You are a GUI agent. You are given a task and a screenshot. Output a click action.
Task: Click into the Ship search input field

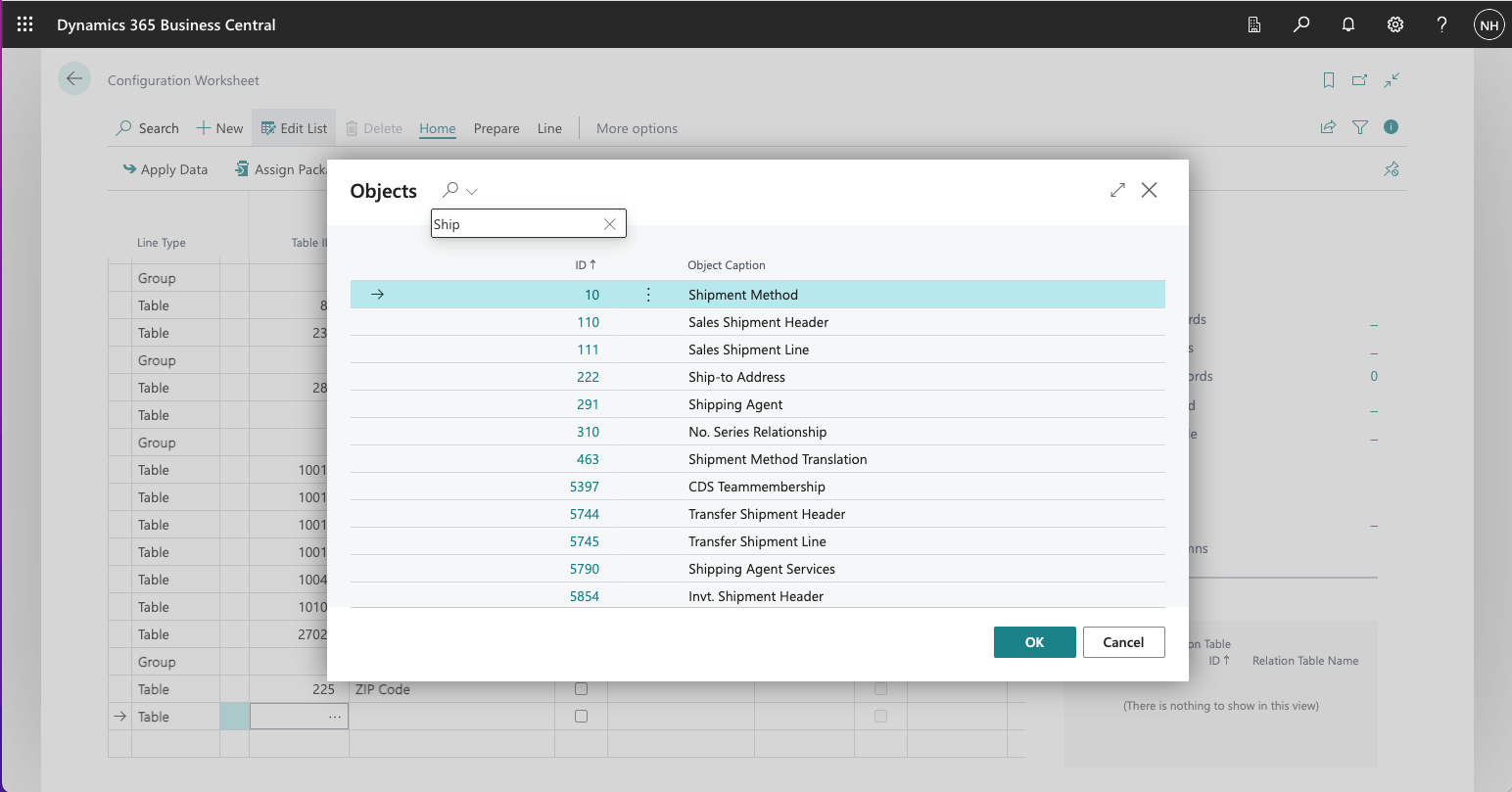coord(514,224)
